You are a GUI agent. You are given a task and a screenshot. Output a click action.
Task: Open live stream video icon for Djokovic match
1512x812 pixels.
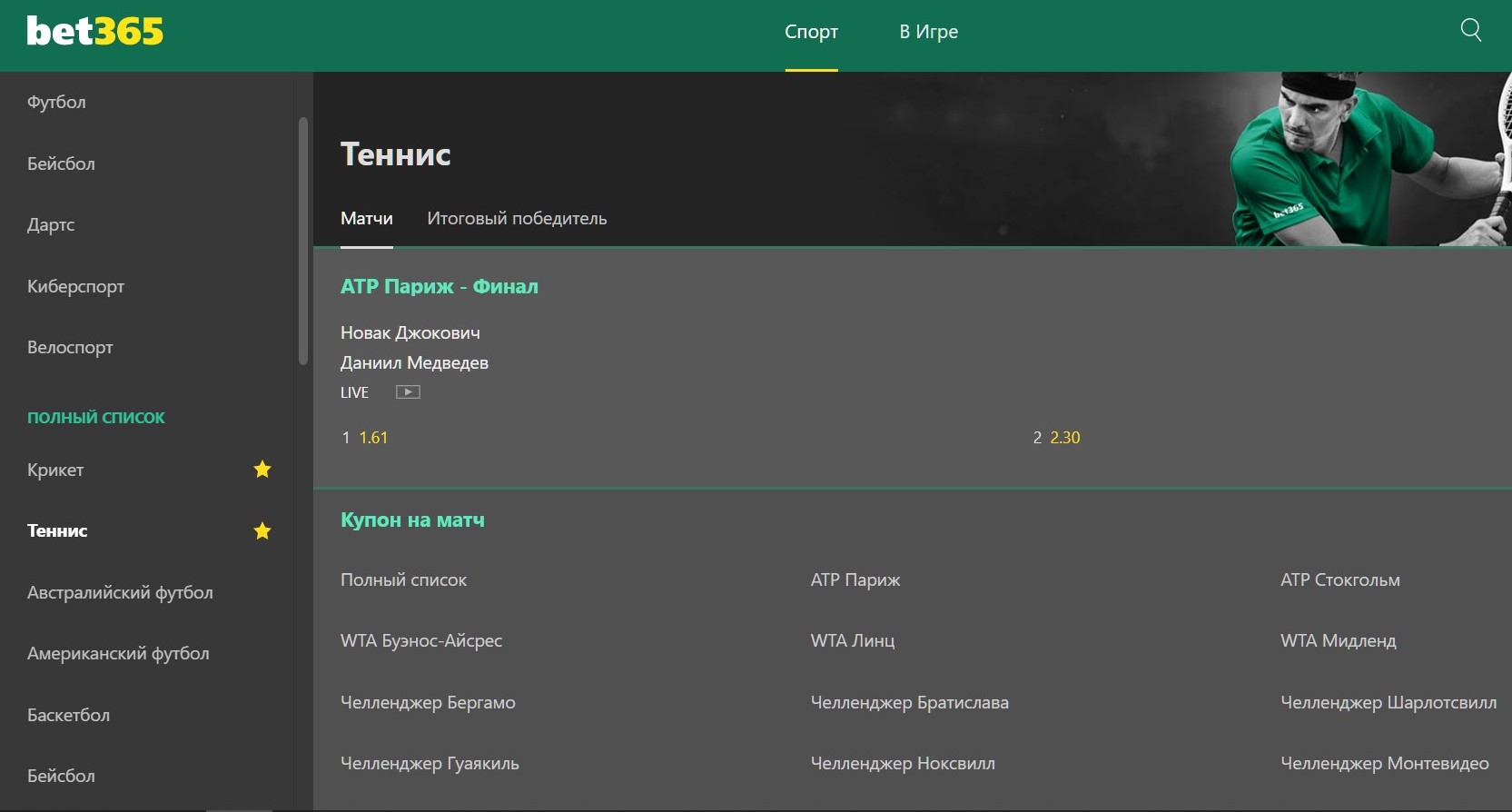(408, 392)
